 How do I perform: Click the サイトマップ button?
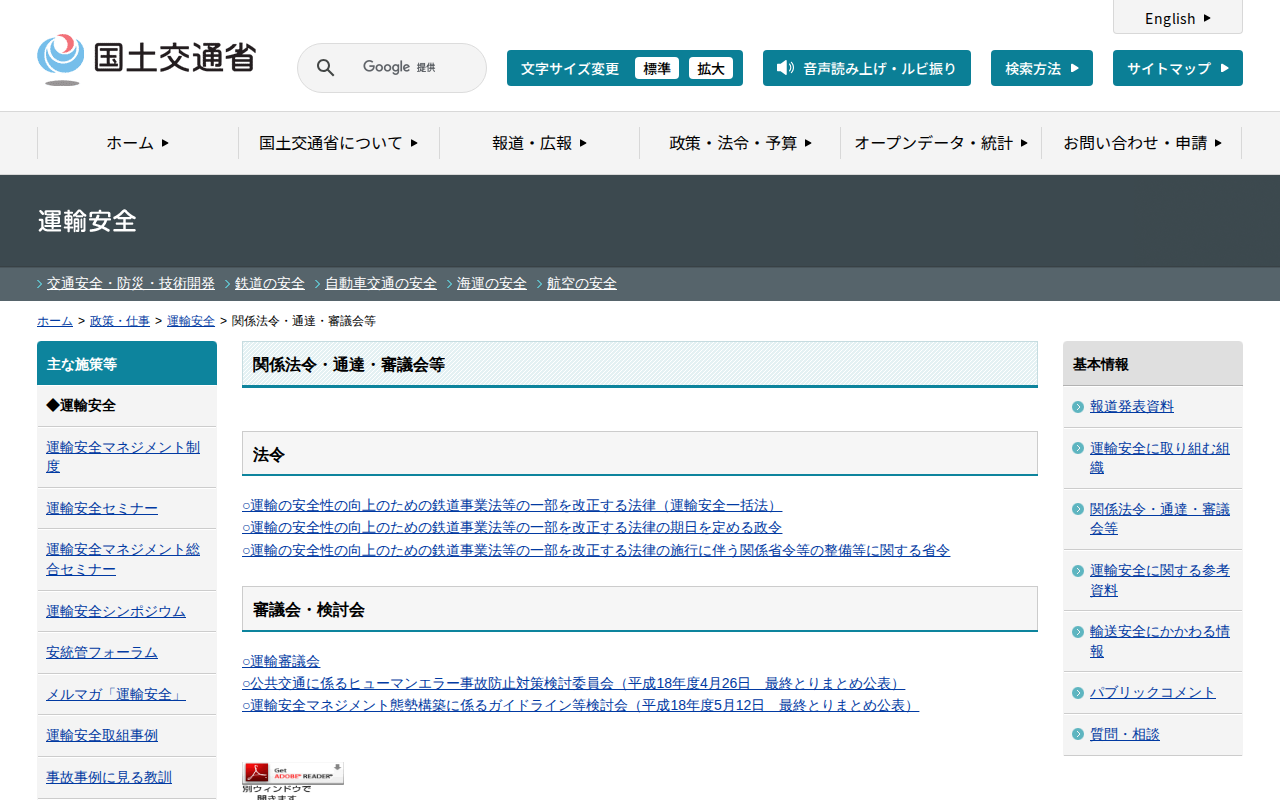(1177, 68)
